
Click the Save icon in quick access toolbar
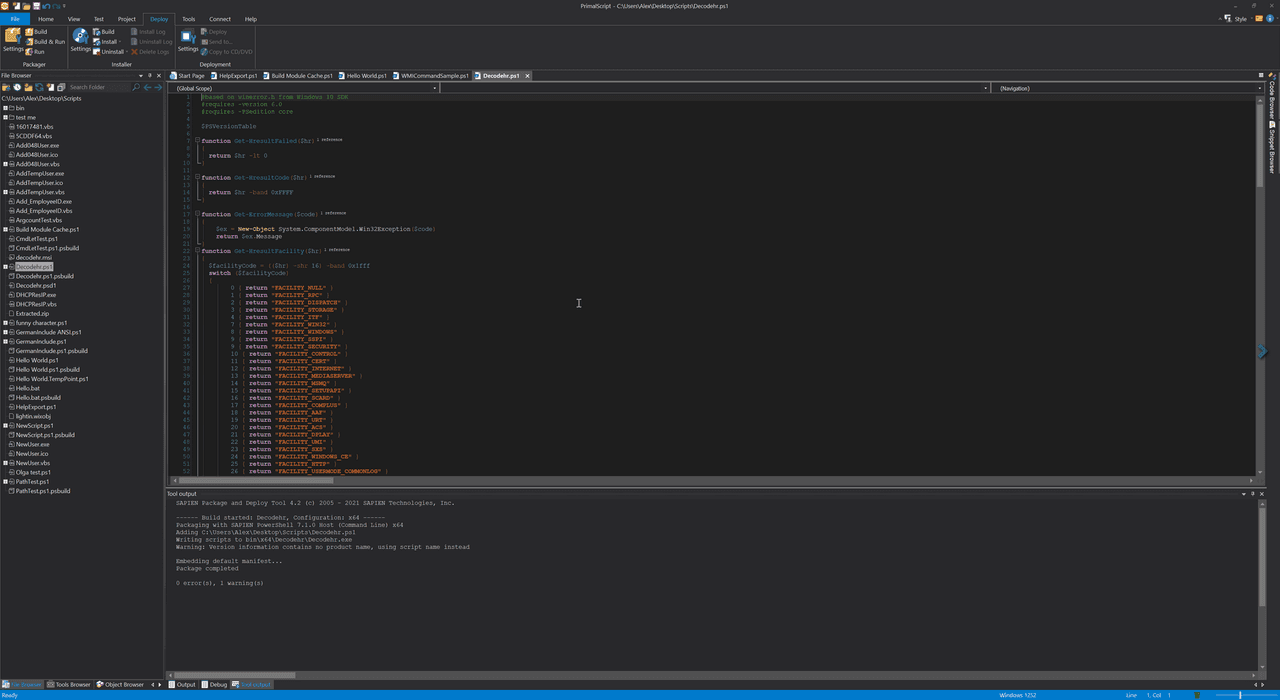click(x=36, y=5)
